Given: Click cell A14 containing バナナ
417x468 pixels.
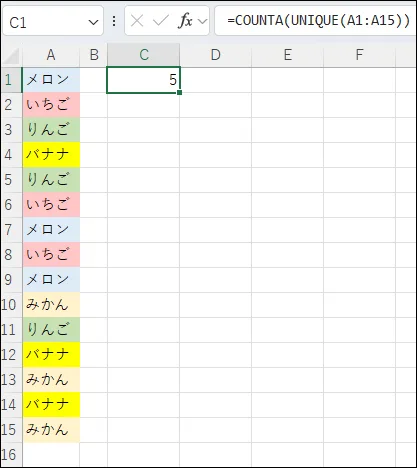Looking at the screenshot, I should [51, 405].
